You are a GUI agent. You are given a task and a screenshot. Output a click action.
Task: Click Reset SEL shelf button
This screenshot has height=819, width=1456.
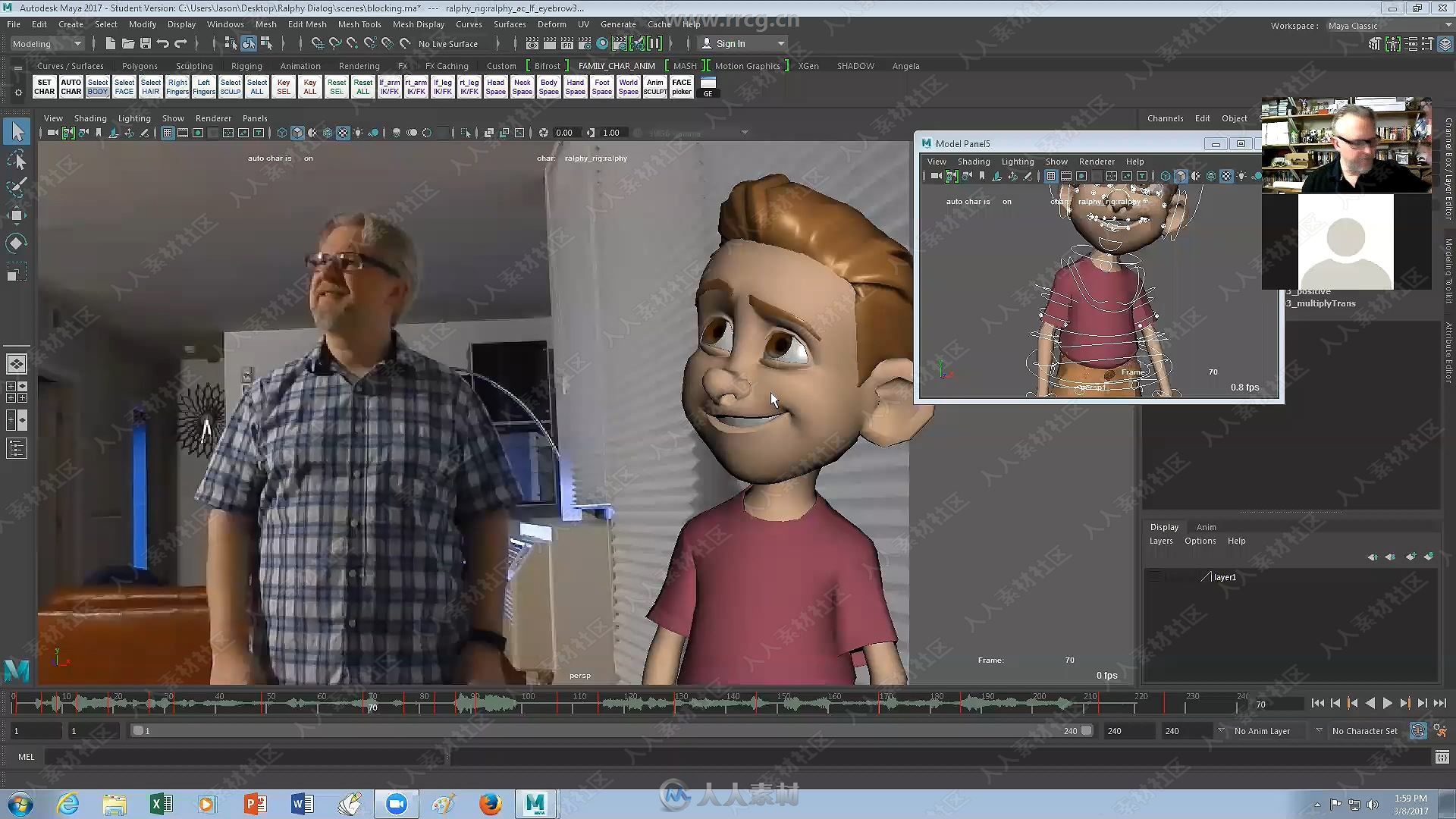click(x=336, y=86)
